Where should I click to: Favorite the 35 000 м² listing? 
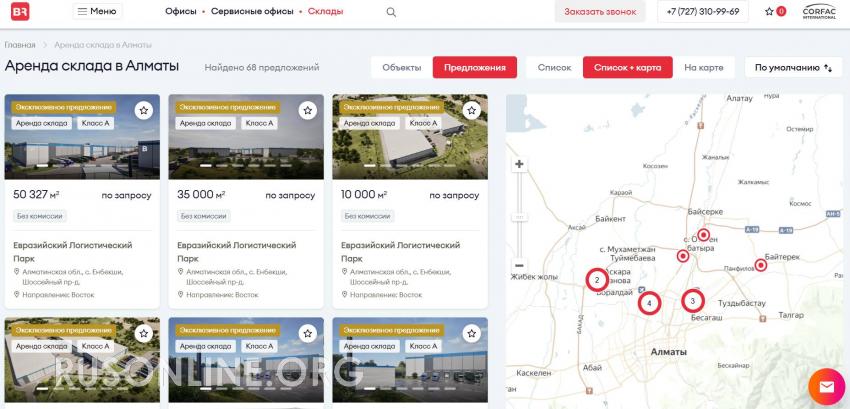point(308,111)
